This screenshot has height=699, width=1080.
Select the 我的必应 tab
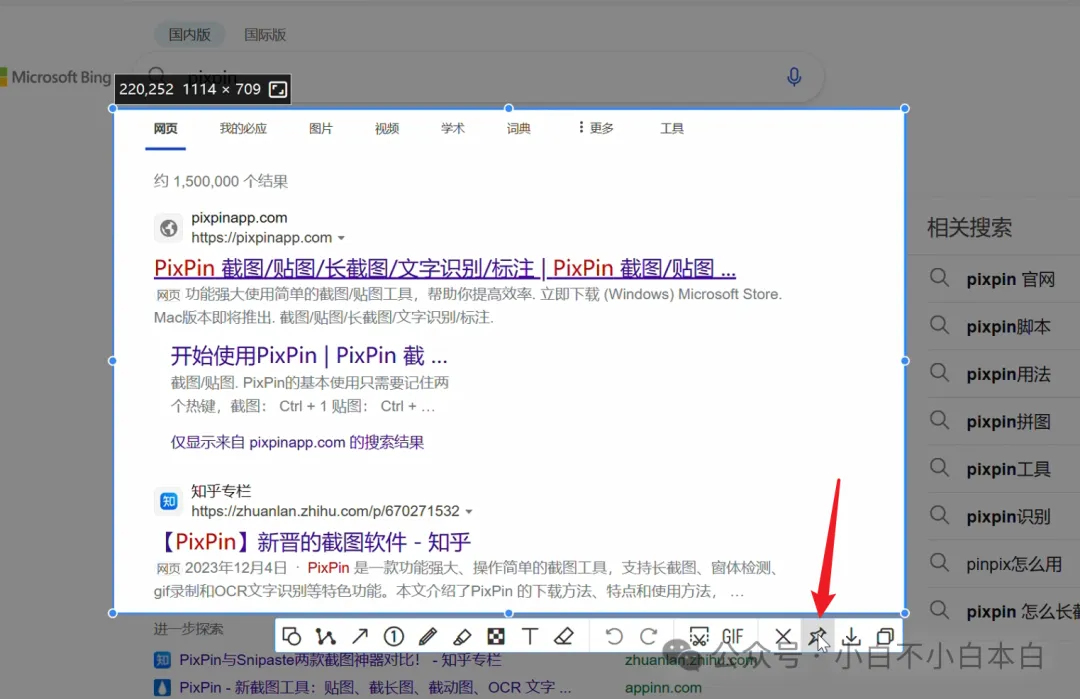tap(243, 128)
